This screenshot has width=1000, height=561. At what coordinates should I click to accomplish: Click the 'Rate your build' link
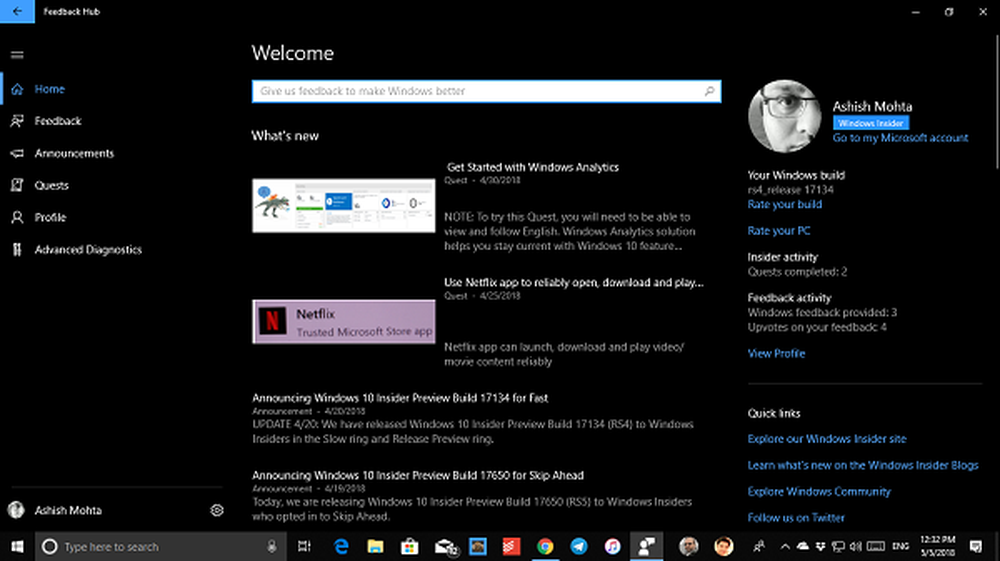pyautogui.click(x=784, y=204)
